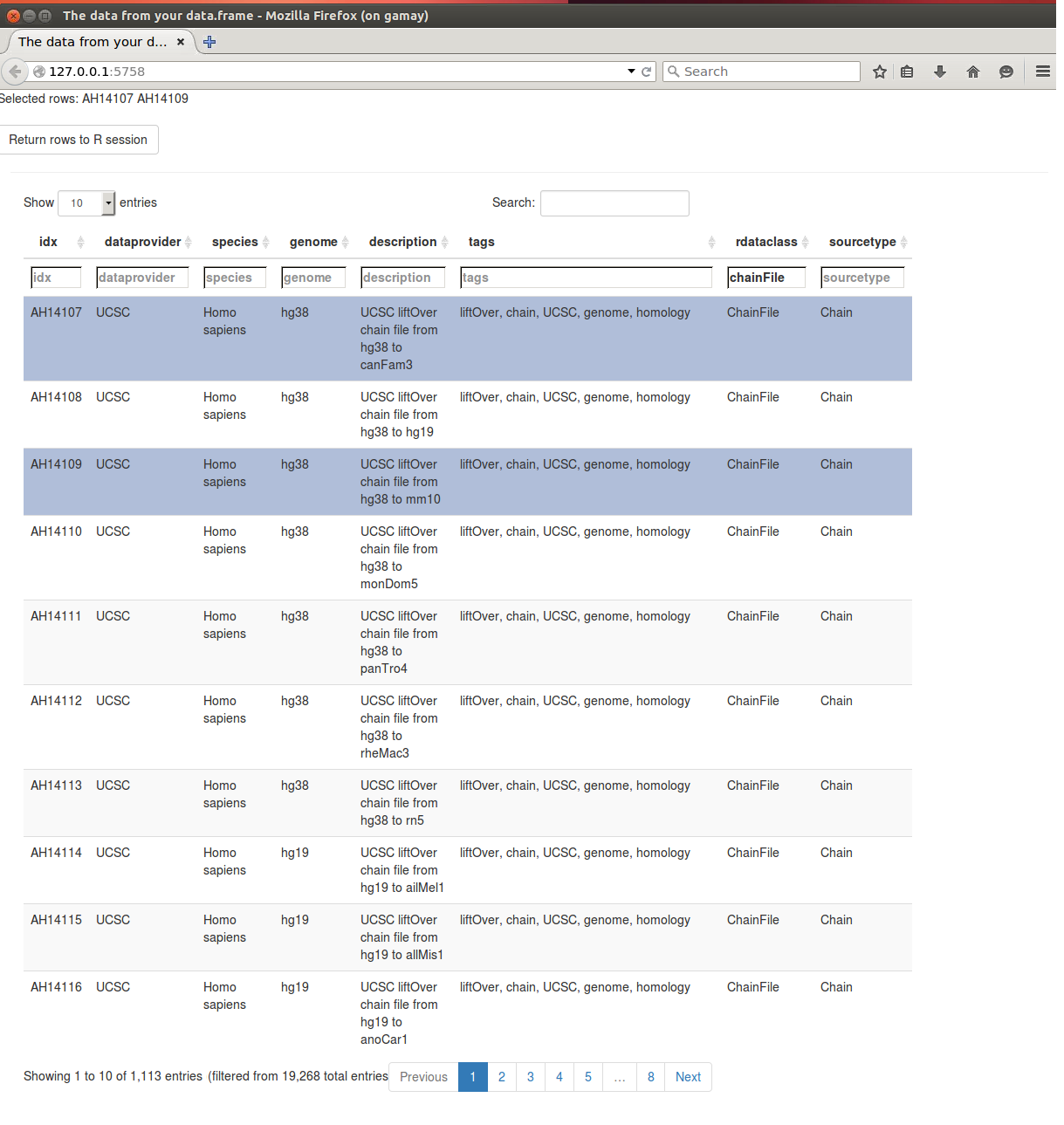The height and width of the screenshot is (1125, 1064).
Task: Go to page 2 of results
Action: click(x=502, y=1077)
